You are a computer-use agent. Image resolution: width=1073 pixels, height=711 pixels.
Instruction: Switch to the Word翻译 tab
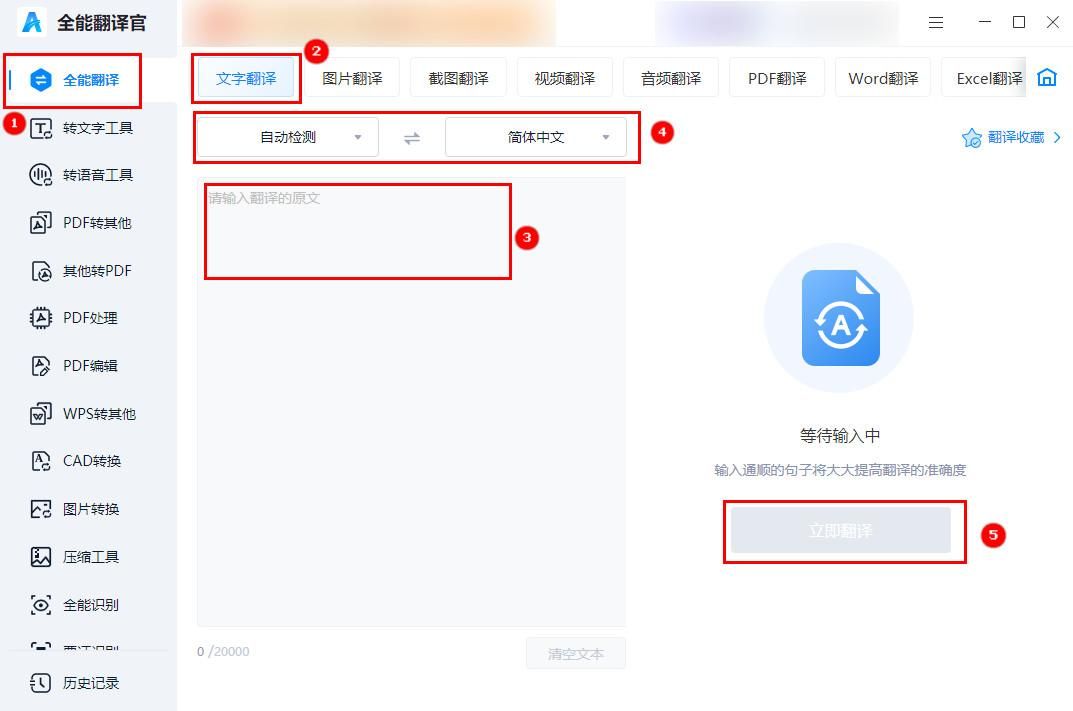(883, 79)
